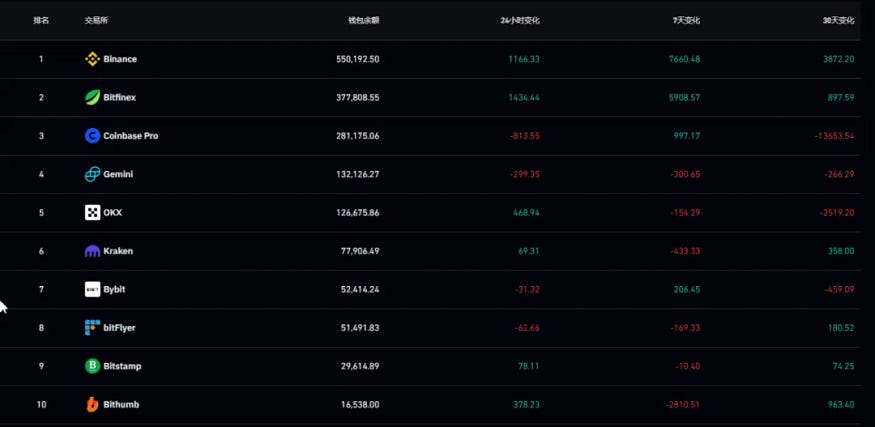Select Gemini balance 132,126.27
The height and width of the screenshot is (427, 875).
point(358,174)
